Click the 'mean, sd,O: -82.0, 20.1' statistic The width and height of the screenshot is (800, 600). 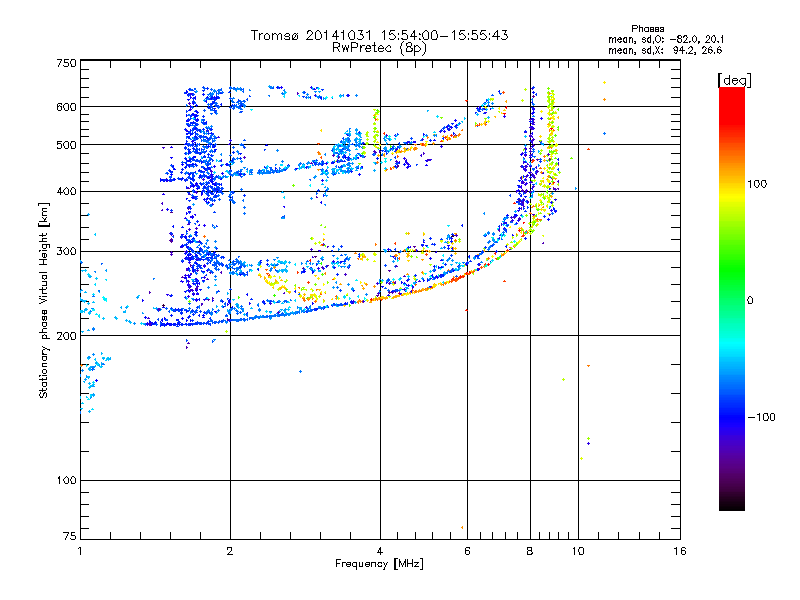click(x=666, y=39)
